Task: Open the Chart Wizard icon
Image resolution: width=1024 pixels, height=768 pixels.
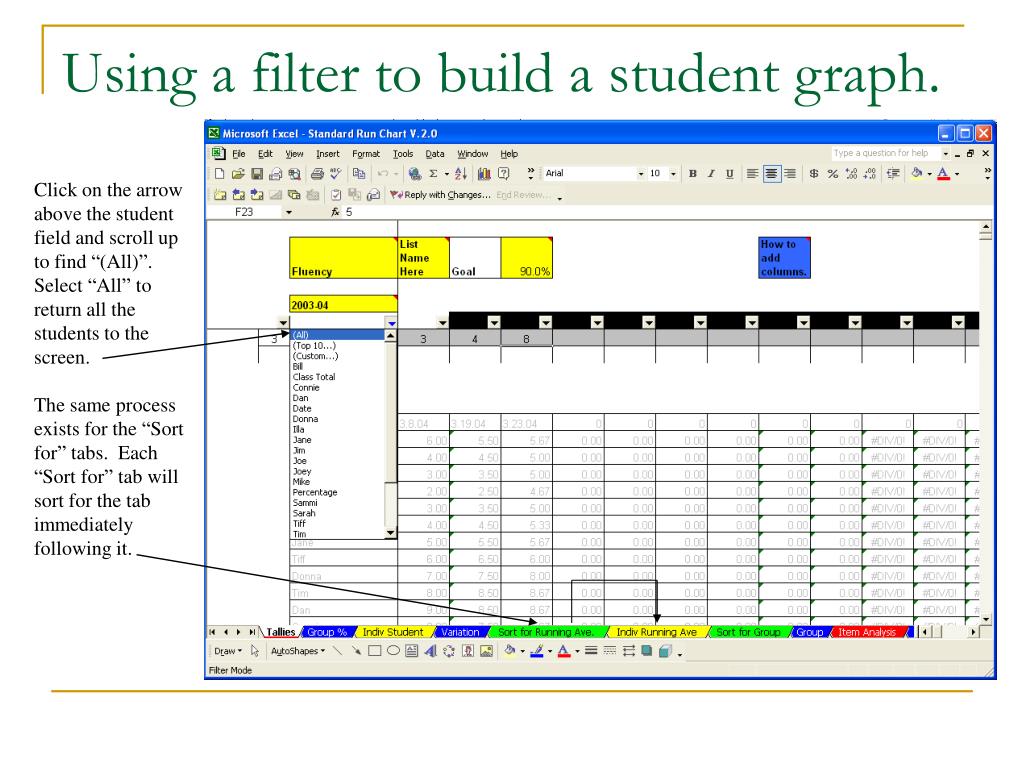Action: tap(484, 174)
